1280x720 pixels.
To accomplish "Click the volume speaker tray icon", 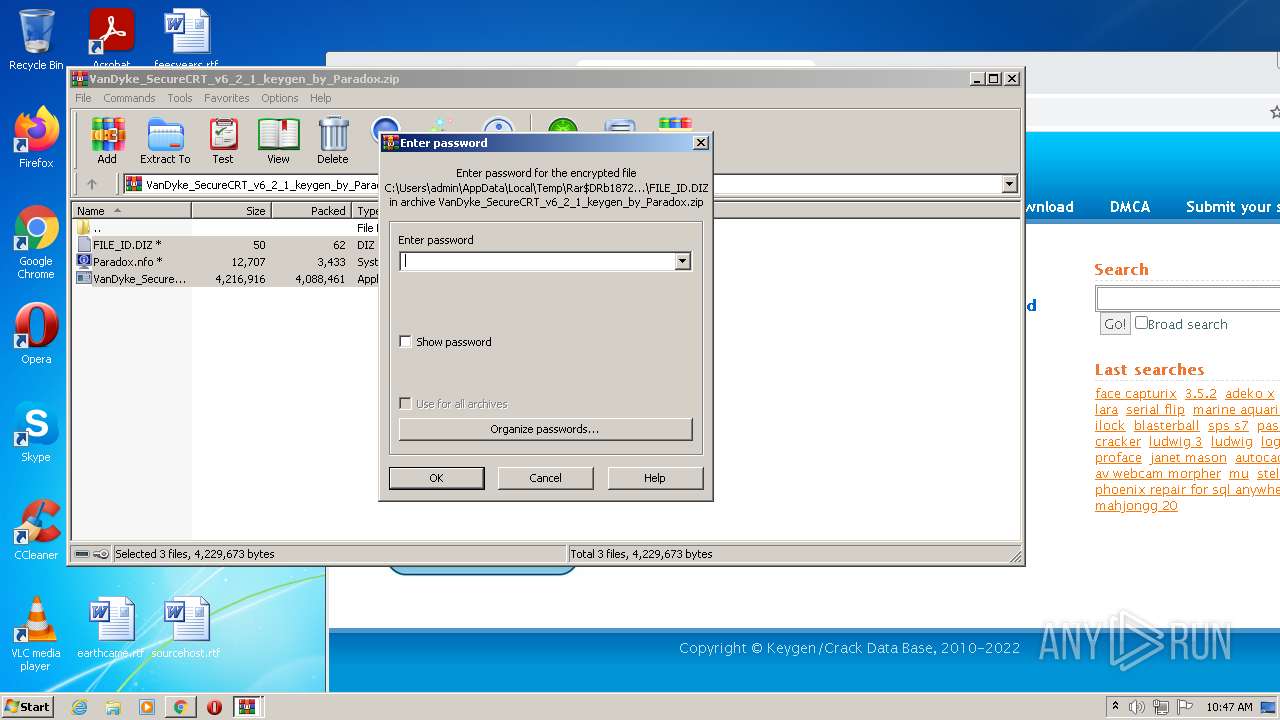I will tap(1137, 707).
